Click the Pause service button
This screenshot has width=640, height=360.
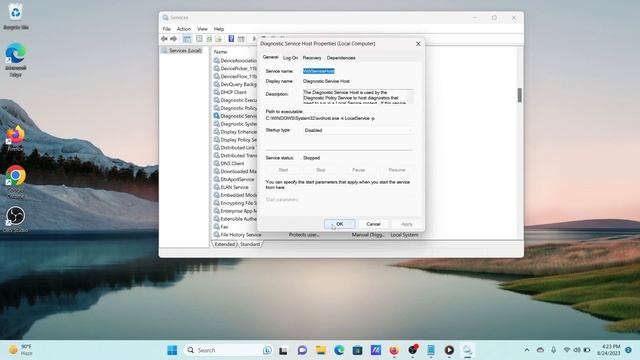[x=358, y=170]
